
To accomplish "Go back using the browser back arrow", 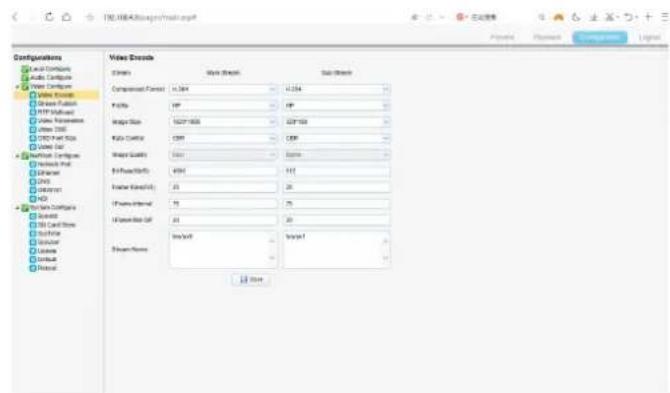I will point(15,17).
